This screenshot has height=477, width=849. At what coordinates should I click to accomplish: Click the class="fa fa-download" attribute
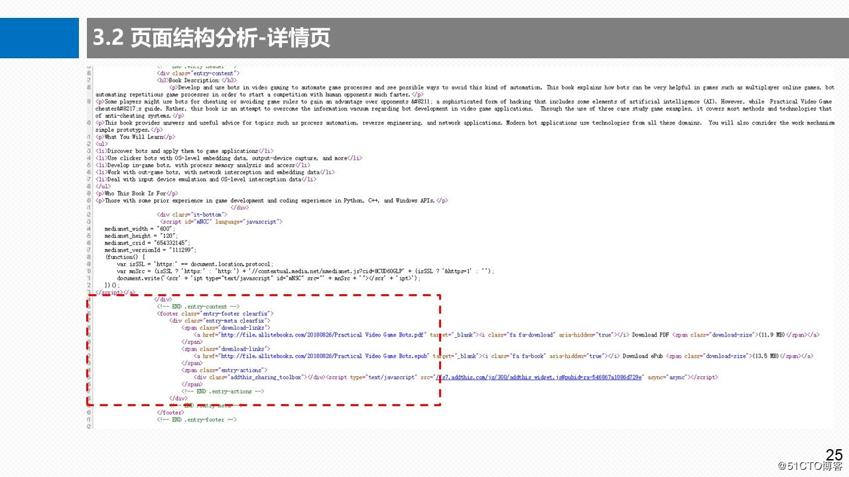pos(521,335)
